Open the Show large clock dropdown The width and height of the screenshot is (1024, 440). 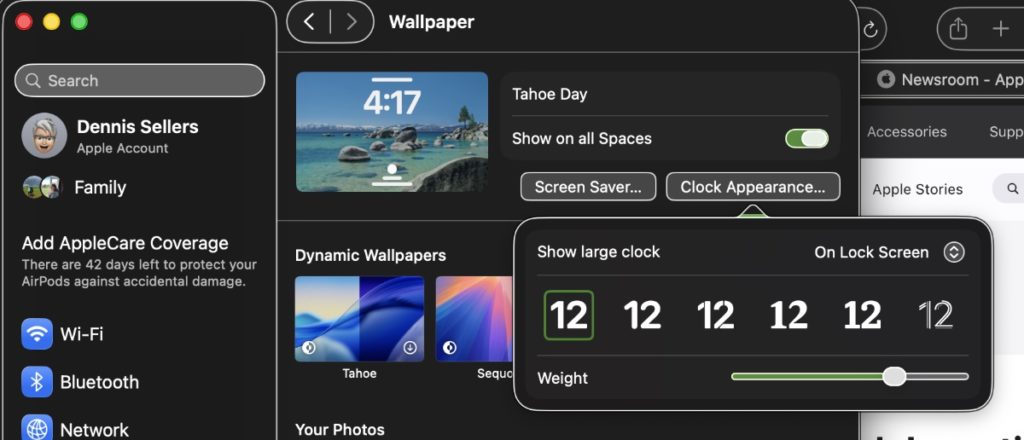coord(954,252)
